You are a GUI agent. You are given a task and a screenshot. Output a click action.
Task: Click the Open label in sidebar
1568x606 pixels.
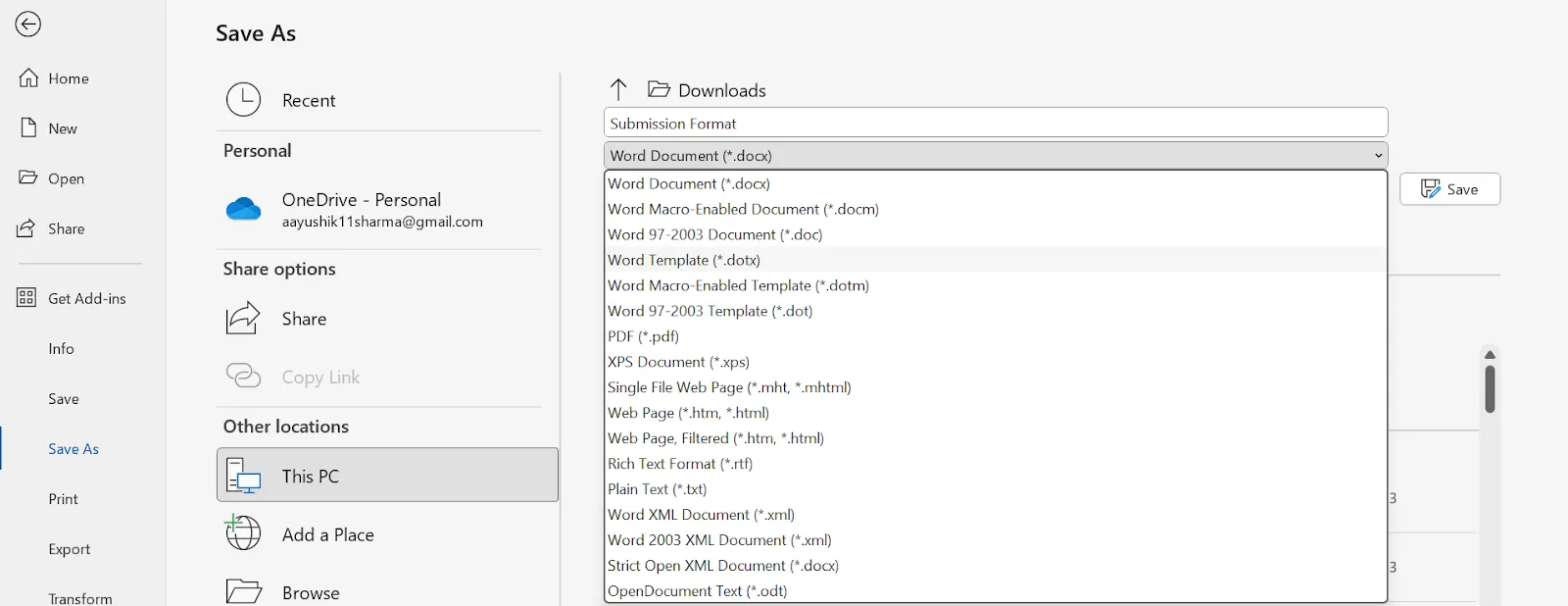[66, 178]
